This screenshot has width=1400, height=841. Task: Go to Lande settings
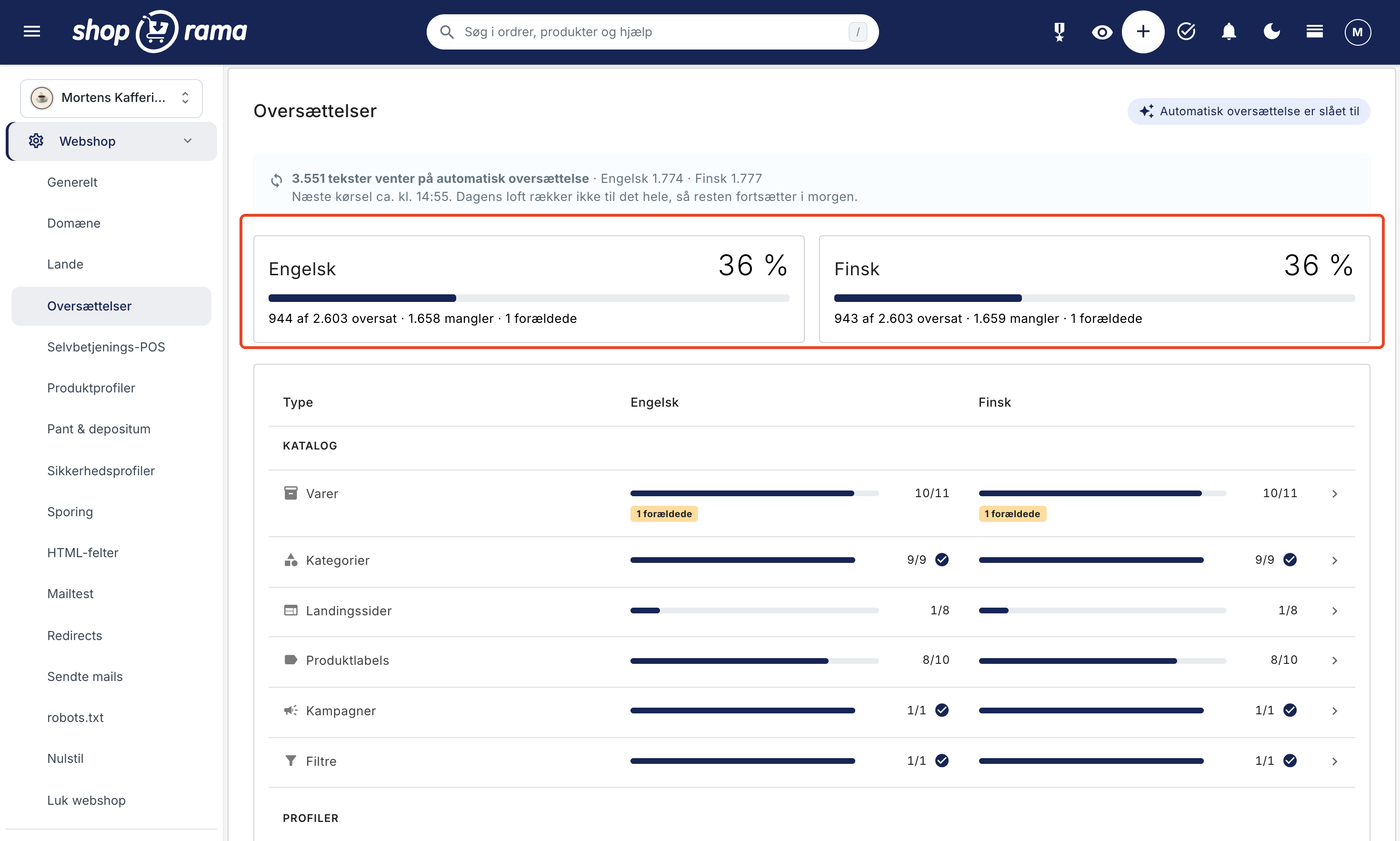point(65,264)
